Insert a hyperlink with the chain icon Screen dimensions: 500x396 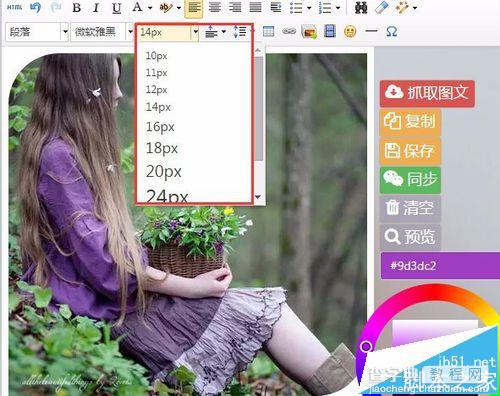[289, 32]
